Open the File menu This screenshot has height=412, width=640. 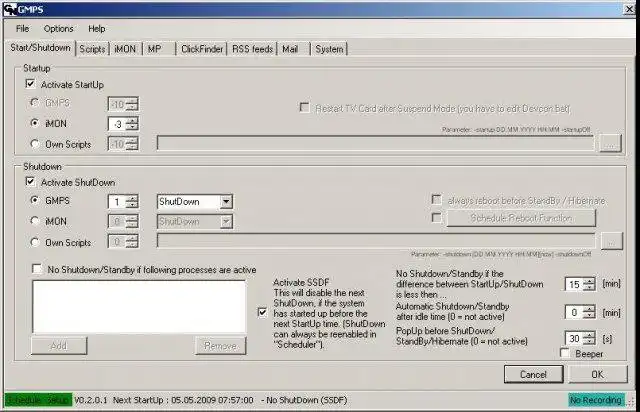[x=22, y=29]
